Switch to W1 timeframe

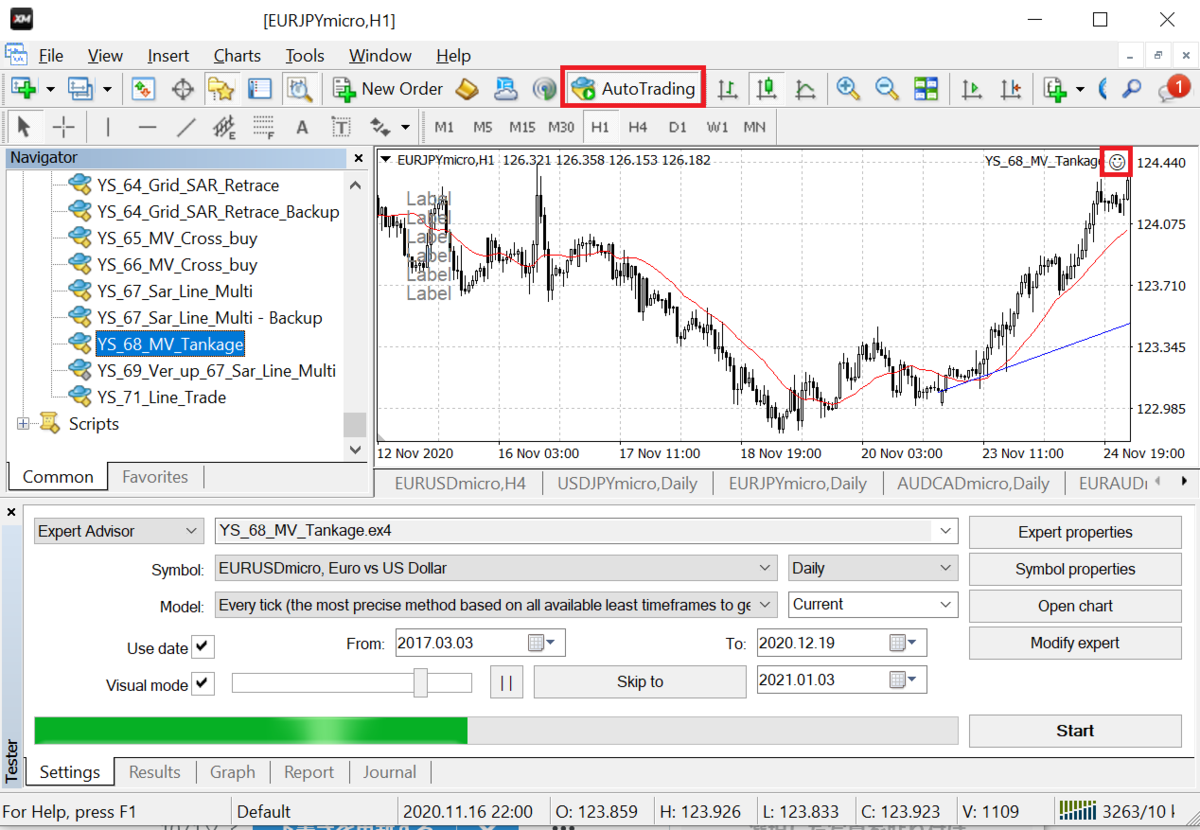[x=717, y=127]
